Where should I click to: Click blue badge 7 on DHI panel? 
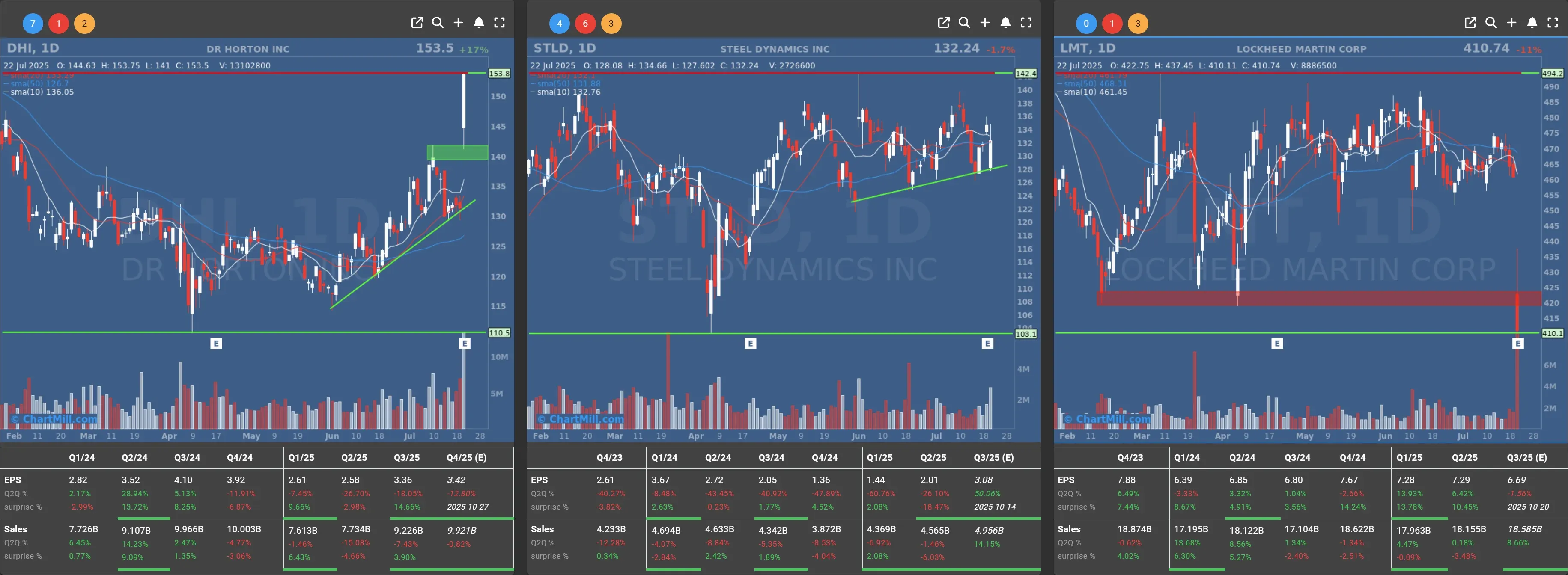33,24
